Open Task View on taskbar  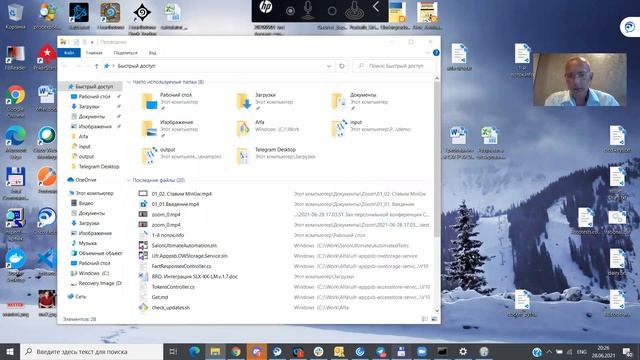coord(173,351)
